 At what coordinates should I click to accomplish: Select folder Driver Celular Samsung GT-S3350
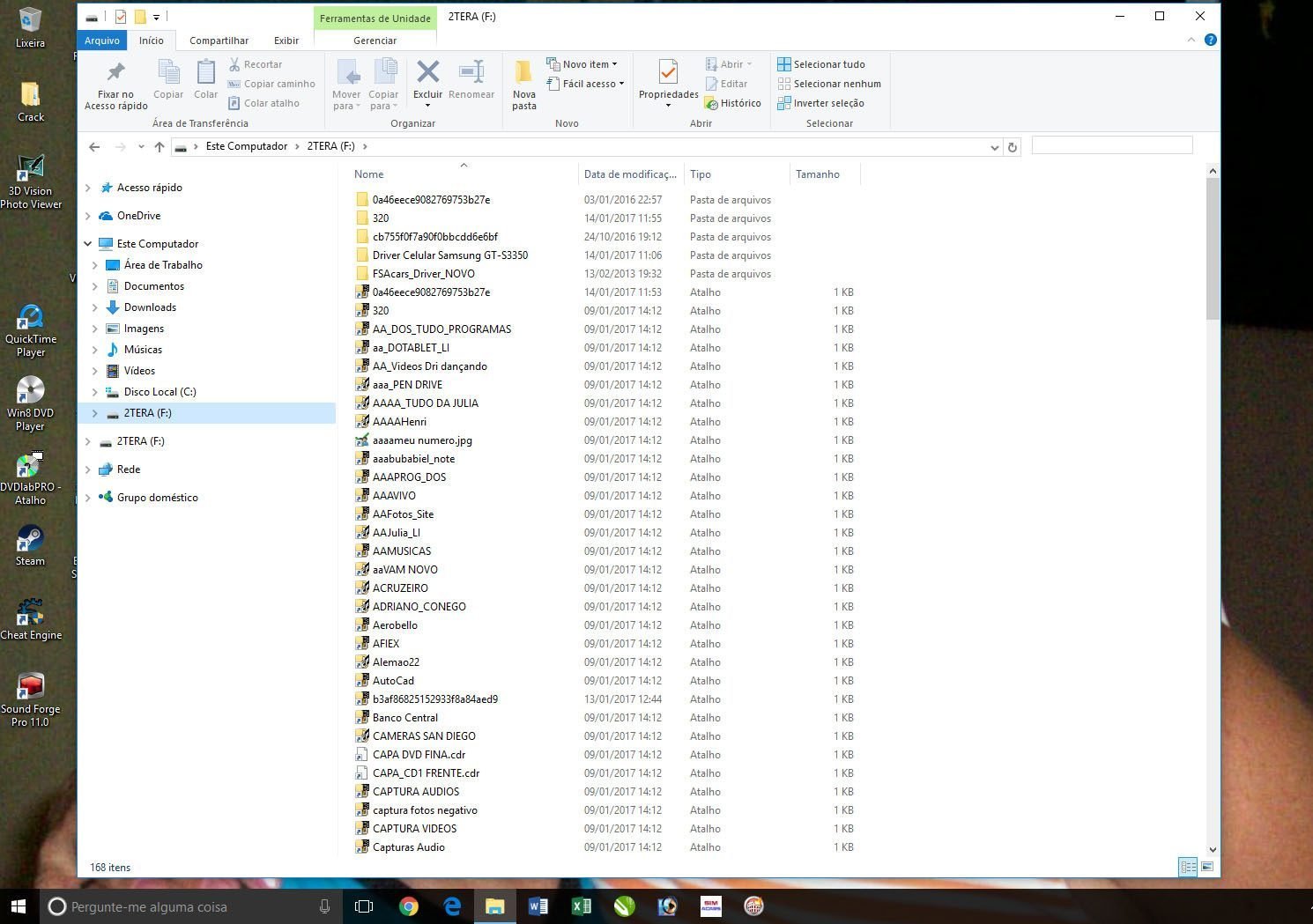tap(449, 255)
